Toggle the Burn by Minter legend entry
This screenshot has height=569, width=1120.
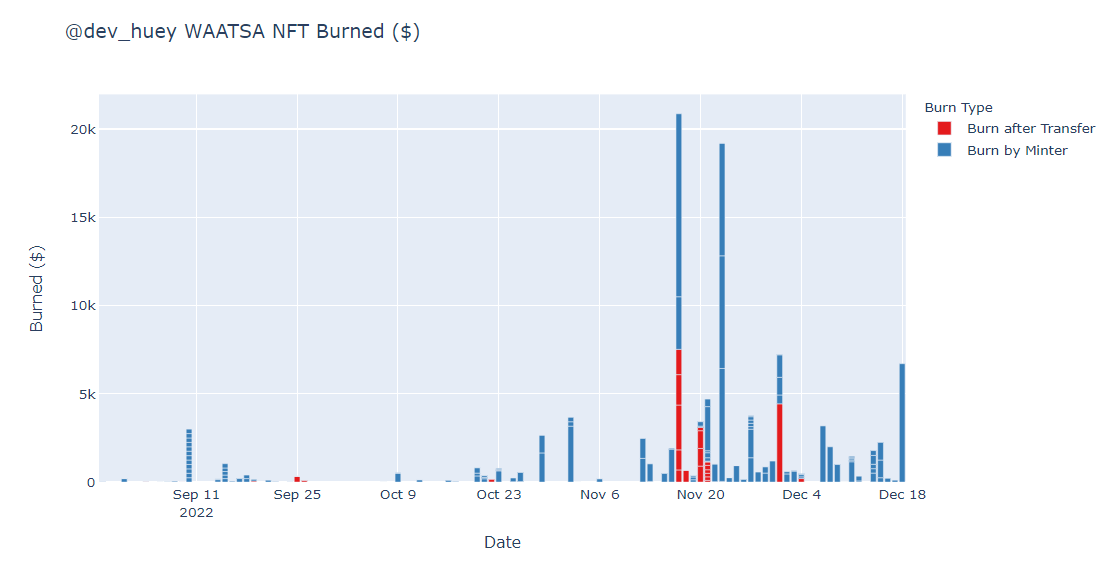point(1002,151)
